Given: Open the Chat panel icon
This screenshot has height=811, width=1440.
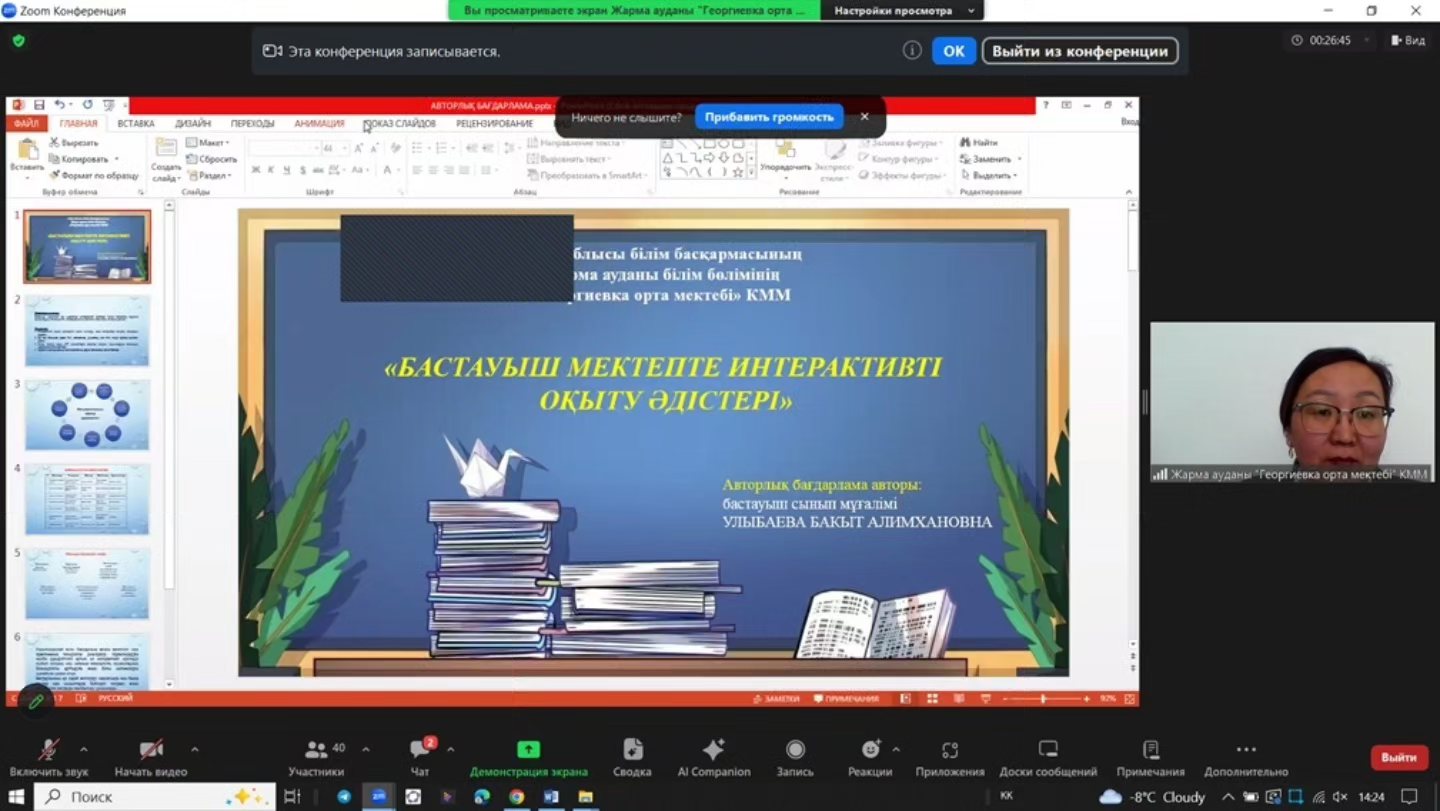Looking at the screenshot, I should pyautogui.click(x=420, y=750).
